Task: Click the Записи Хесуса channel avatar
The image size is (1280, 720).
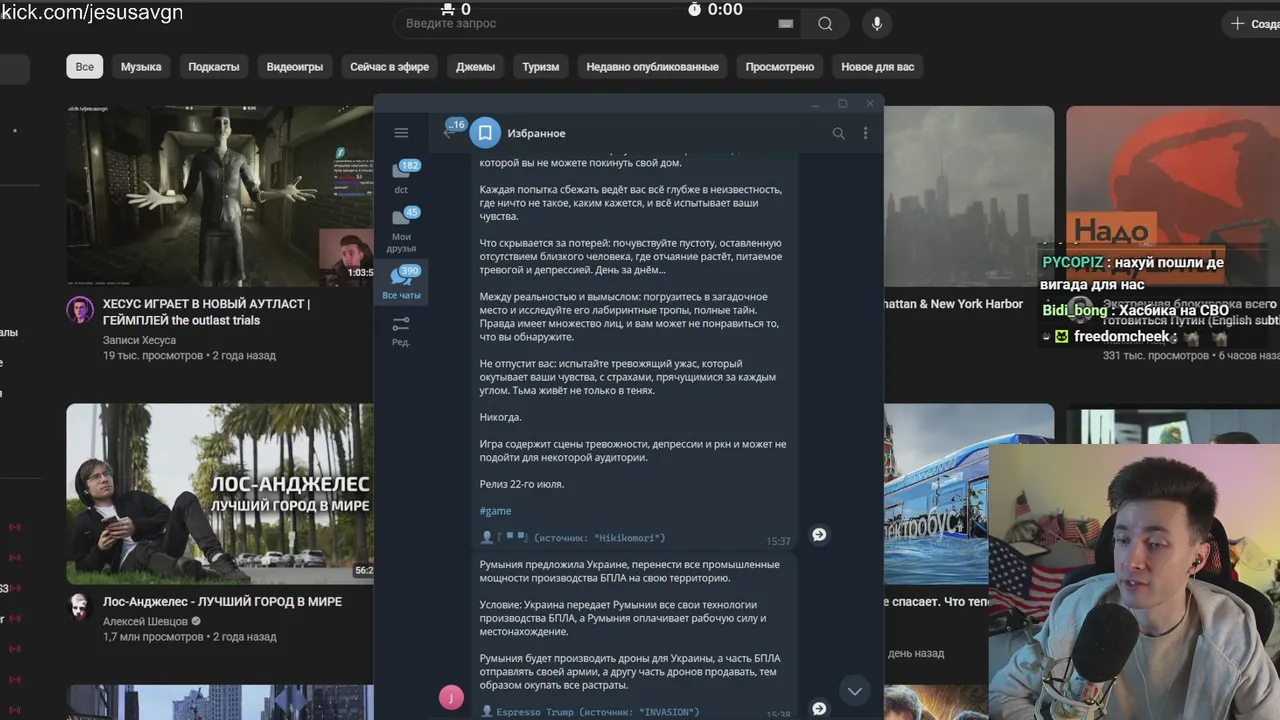Action: click(80, 310)
